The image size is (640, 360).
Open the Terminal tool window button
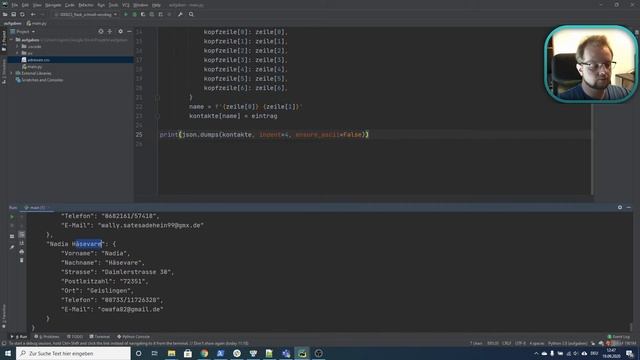[100, 337]
